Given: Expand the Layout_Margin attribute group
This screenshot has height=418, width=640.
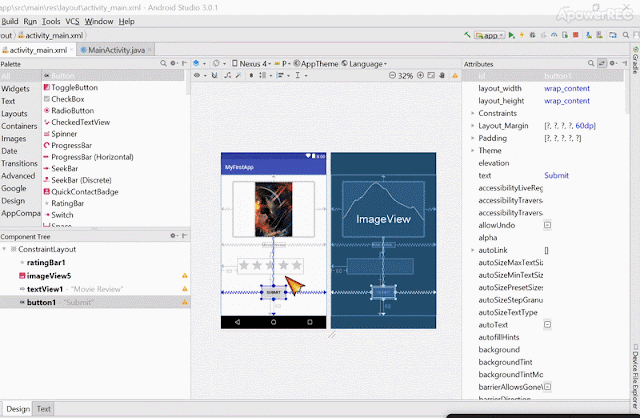Looking at the screenshot, I should (472, 126).
